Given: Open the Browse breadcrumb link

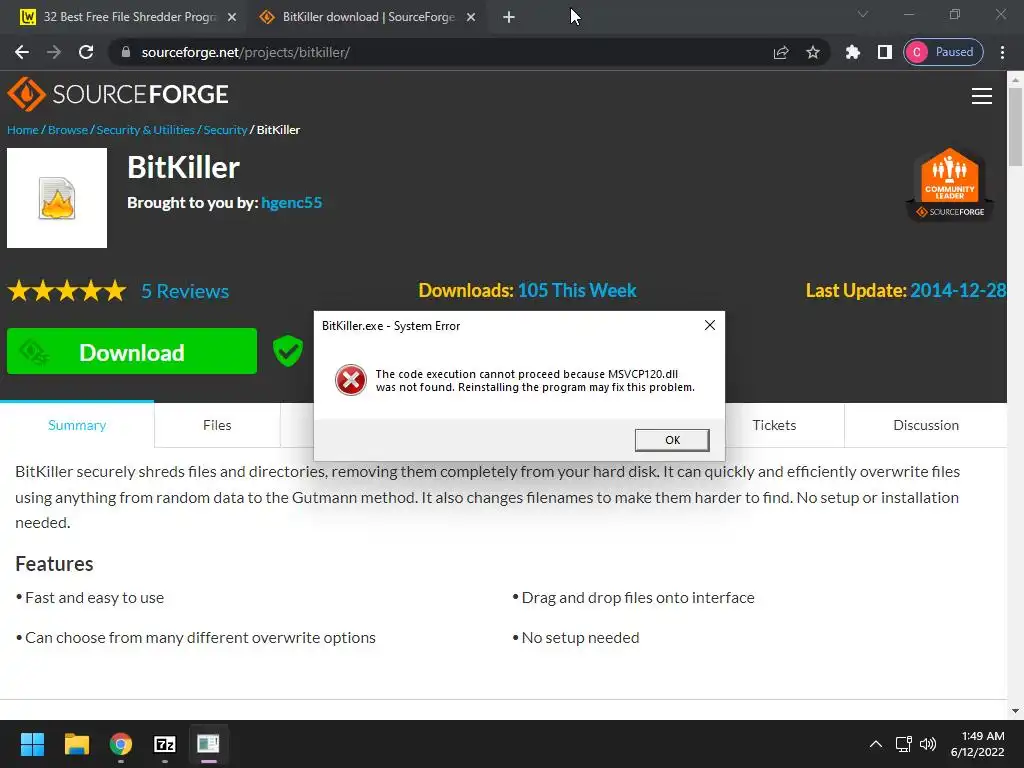Looking at the screenshot, I should tap(68, 130).
